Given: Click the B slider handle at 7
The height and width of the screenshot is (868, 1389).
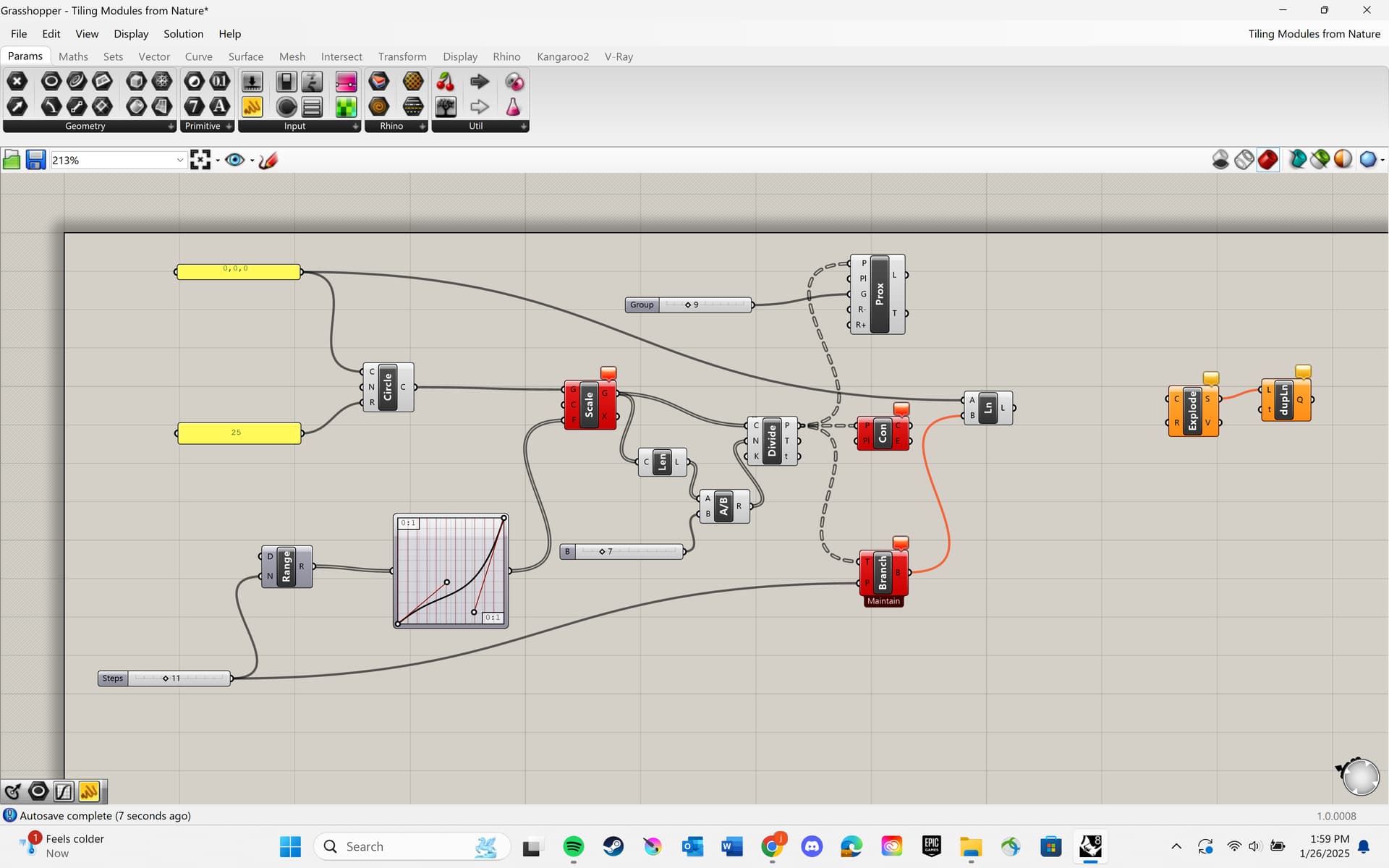Looking at the screenshot, I should coord(602,552).
